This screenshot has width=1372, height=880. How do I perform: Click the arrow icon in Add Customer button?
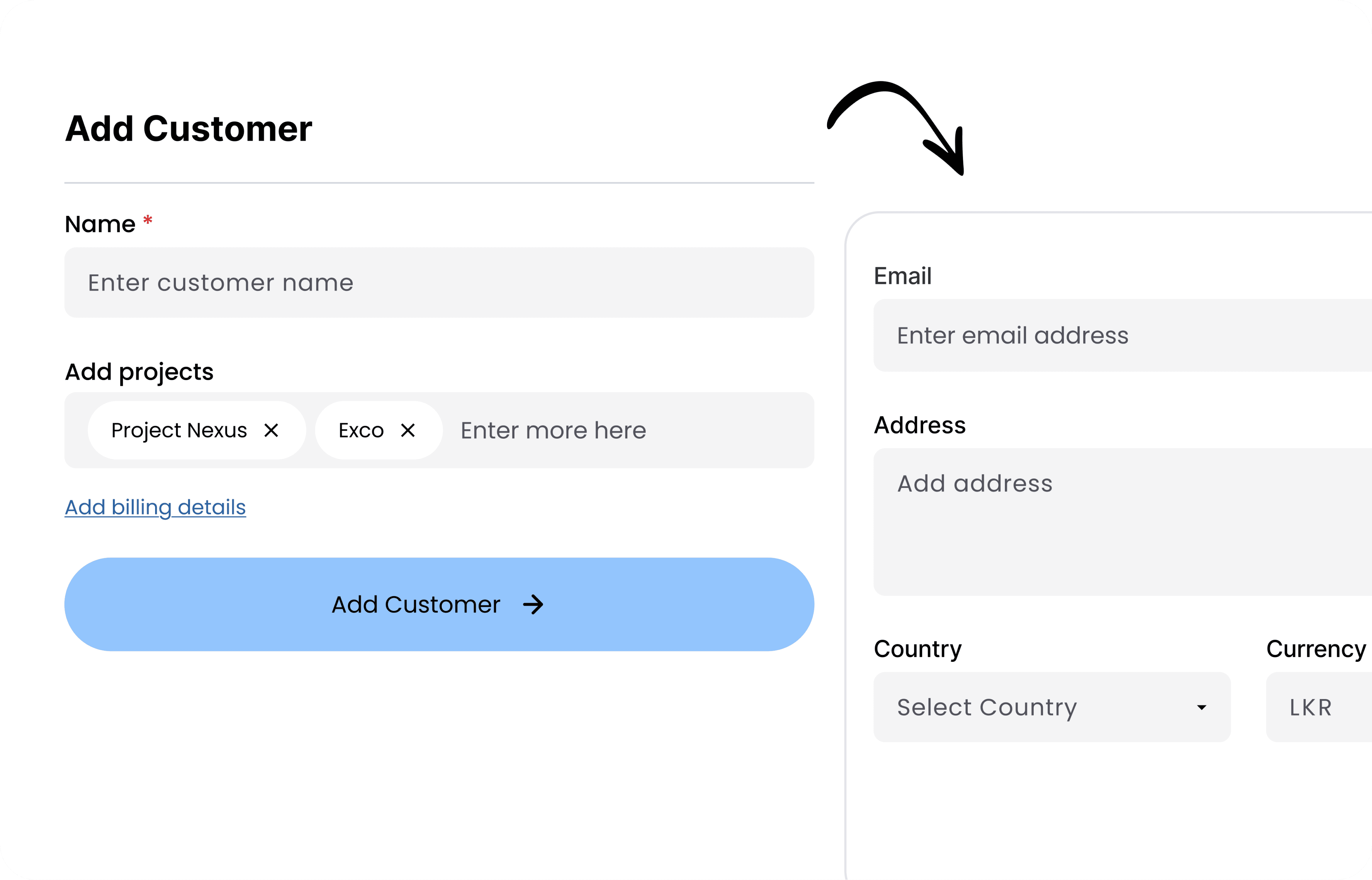coord(533,605)
